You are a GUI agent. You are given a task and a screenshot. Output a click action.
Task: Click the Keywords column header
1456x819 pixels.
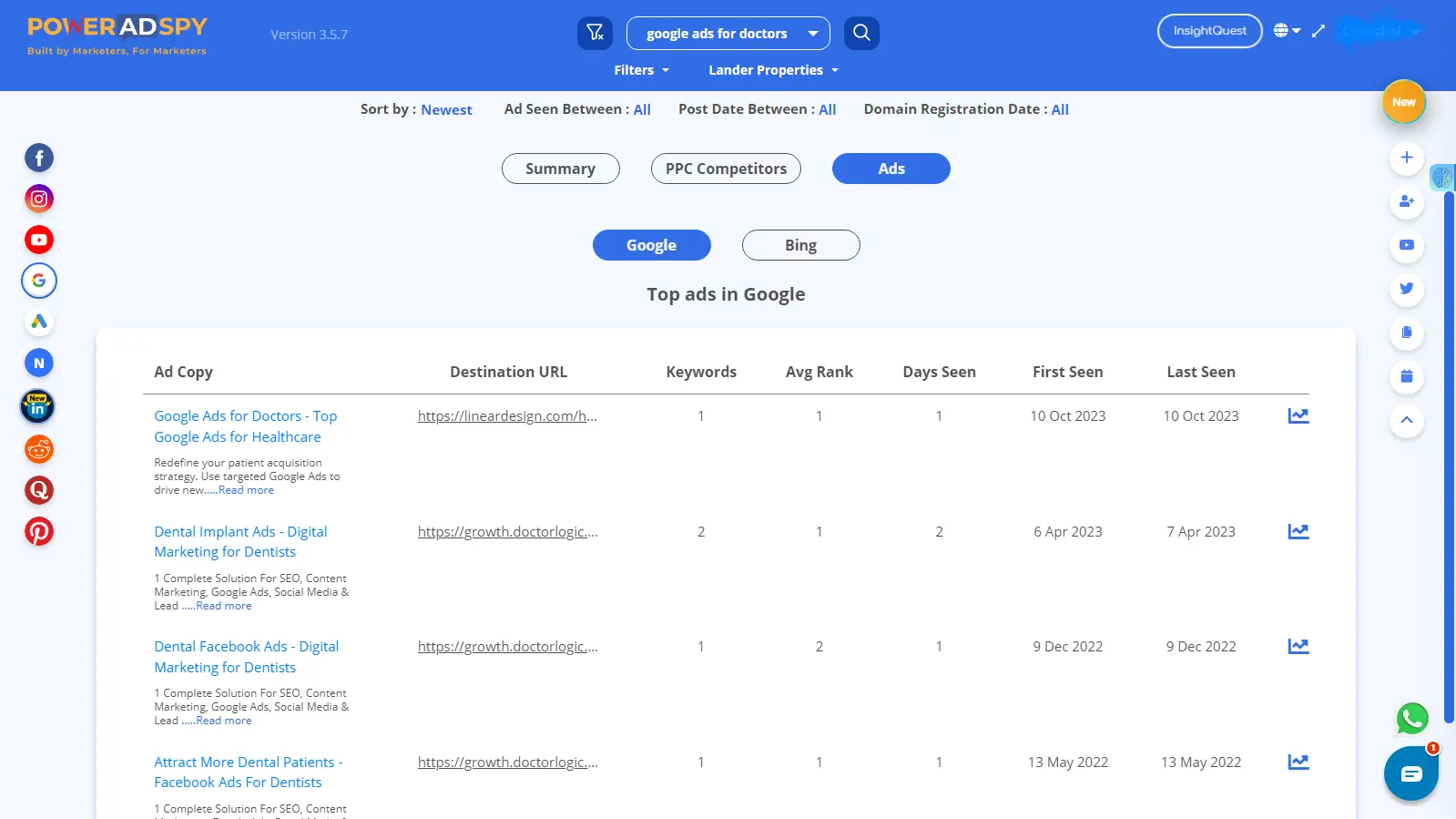701,372
